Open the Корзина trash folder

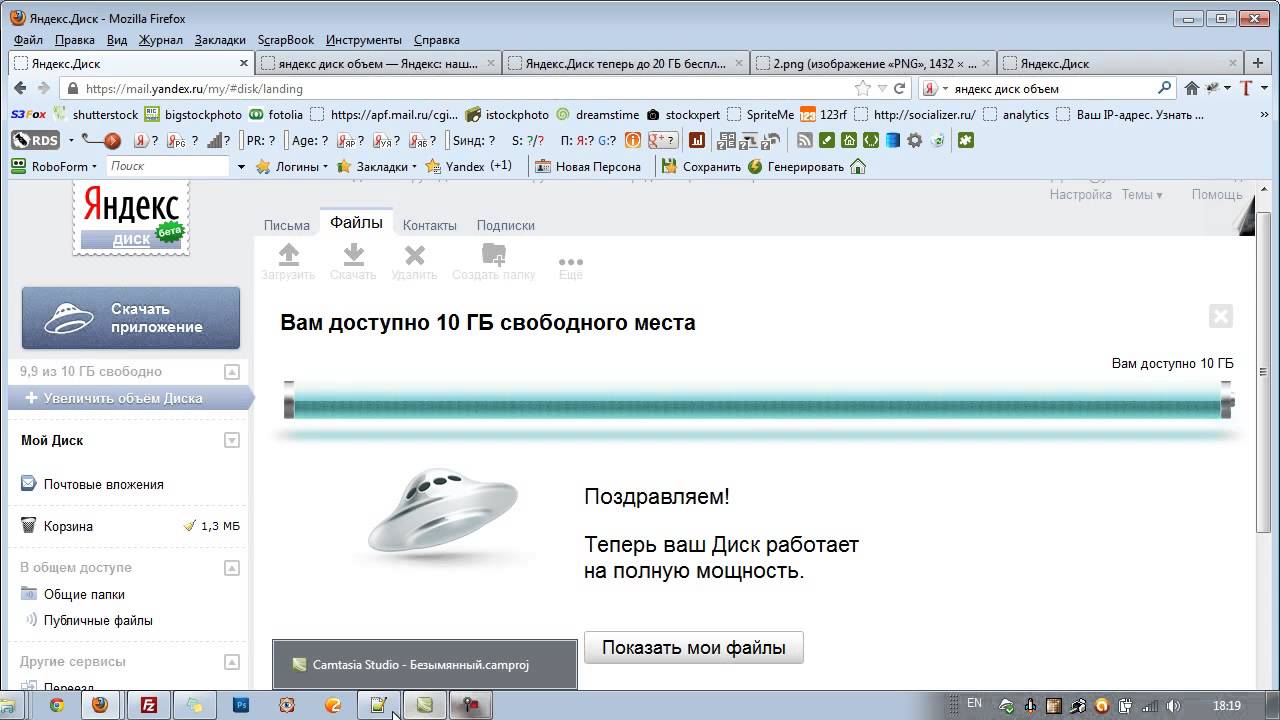(x=68, y=526)
